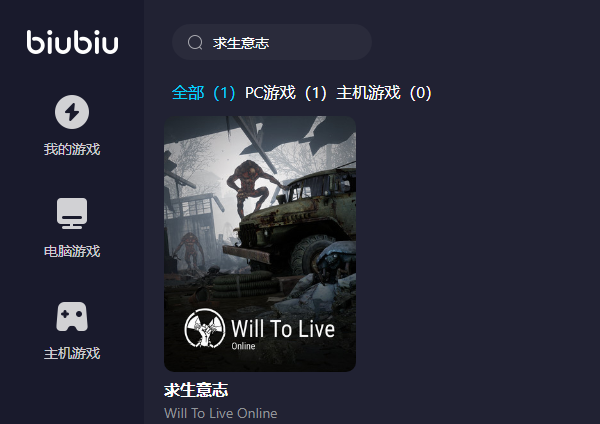Screen dimensions: 600x424
Task: Click the 我的游戏 sidebar label
Action: 72,149
